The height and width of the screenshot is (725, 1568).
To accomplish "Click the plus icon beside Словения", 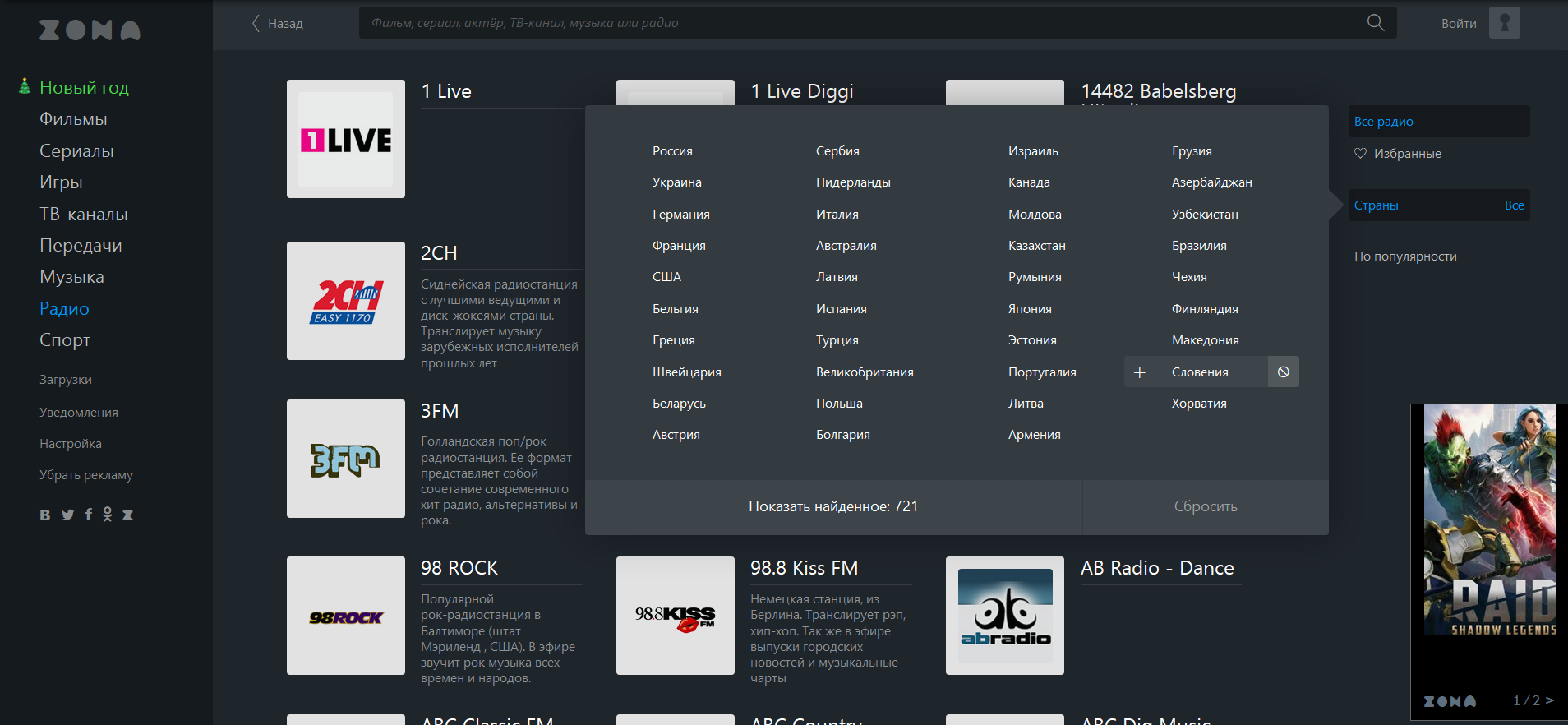I will tap(1140, 372).
